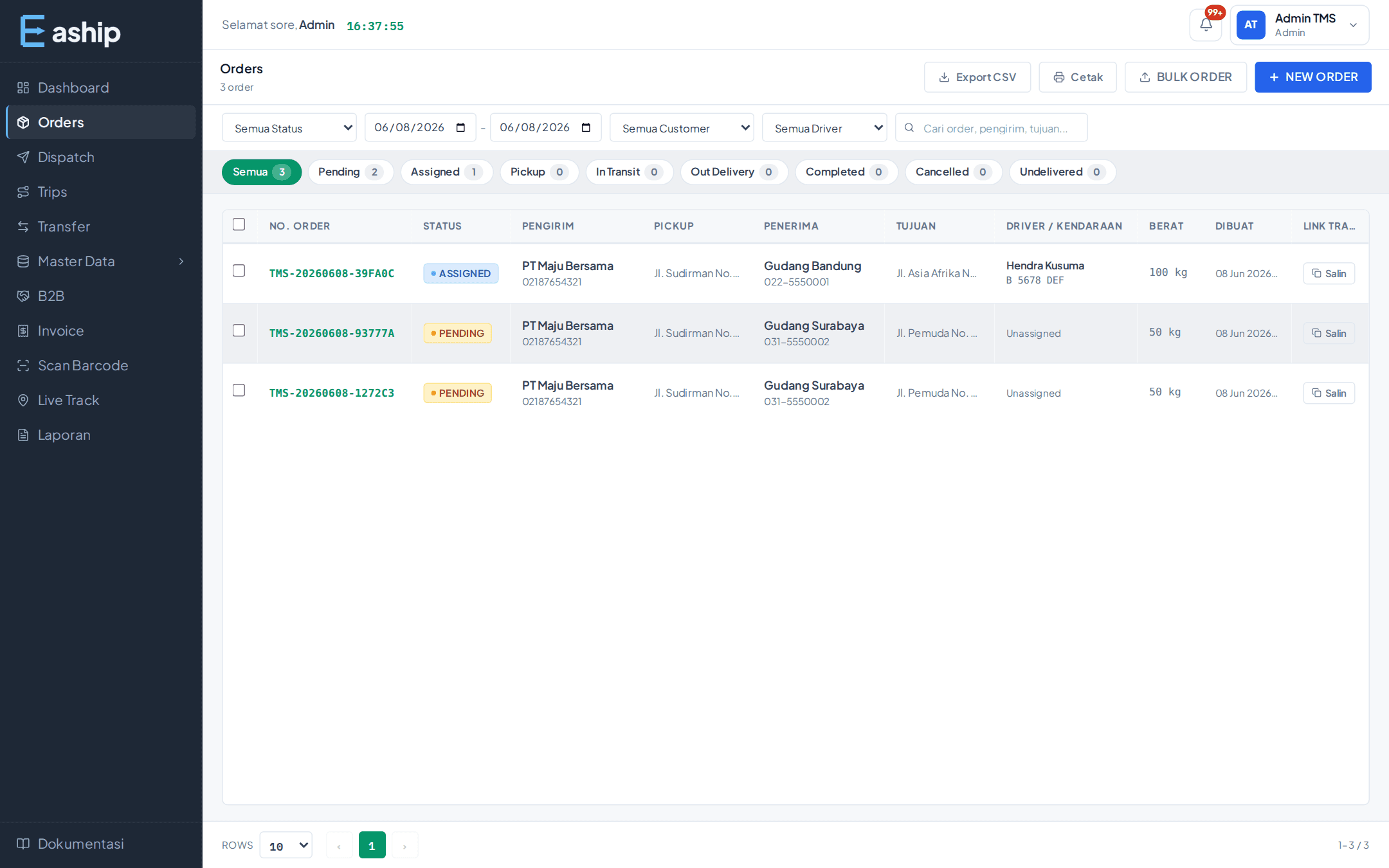
Task: Click the Master Data database icon
Action: pyautogui.click(x=23, y=261)
